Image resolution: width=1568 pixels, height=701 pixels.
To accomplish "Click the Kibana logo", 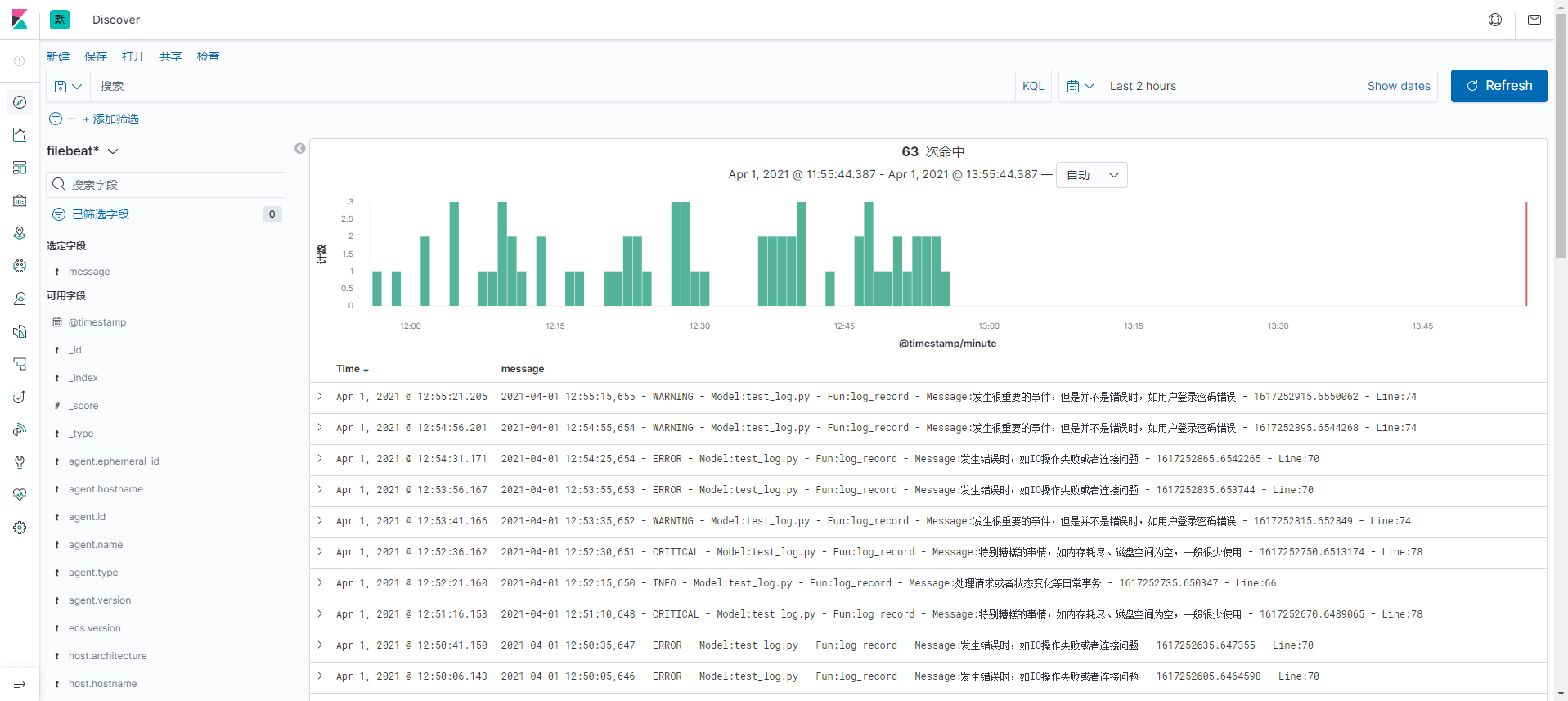I will (20, 19).
